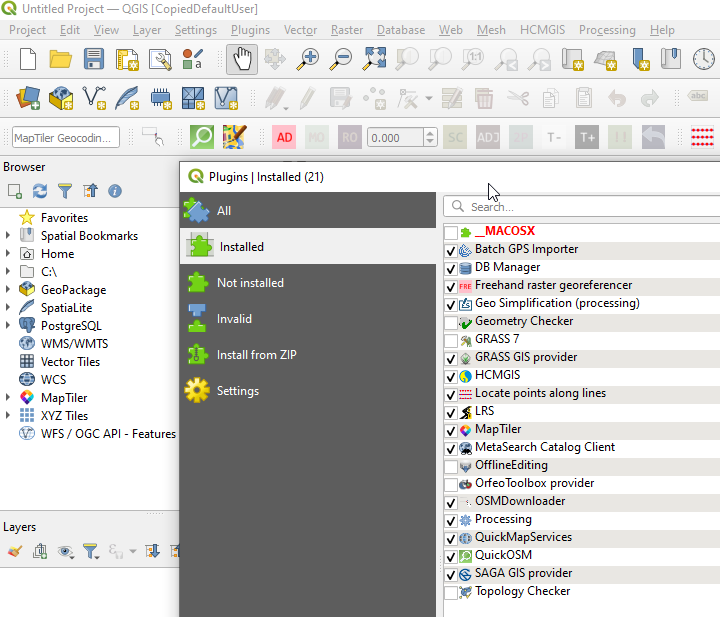Image resolution: width=720 pixels, height=617 pixels.
Task: Uncheck the HCMGIS plugin
Action: point(451,376)
